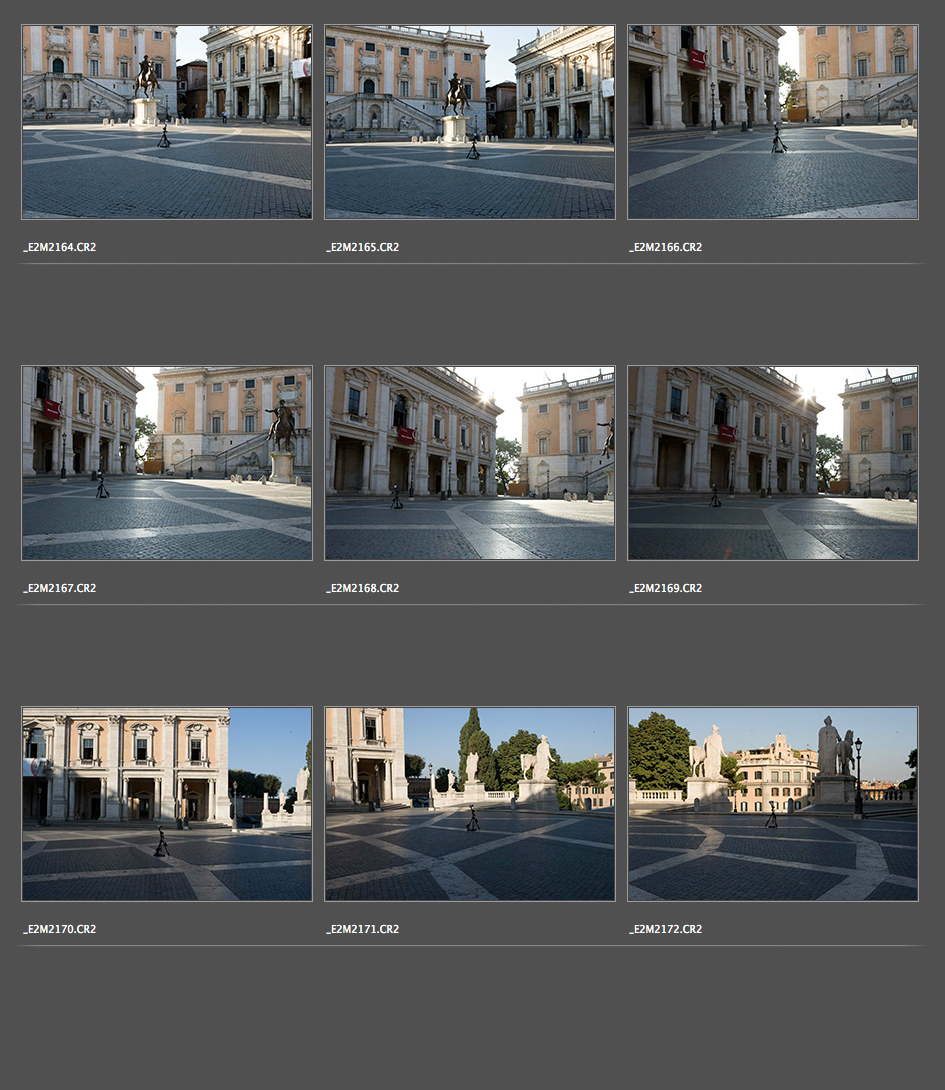945x1090 pixels.
Task: Click the _E2M2172.CR2 filename label
Action: tap(666, 929)
